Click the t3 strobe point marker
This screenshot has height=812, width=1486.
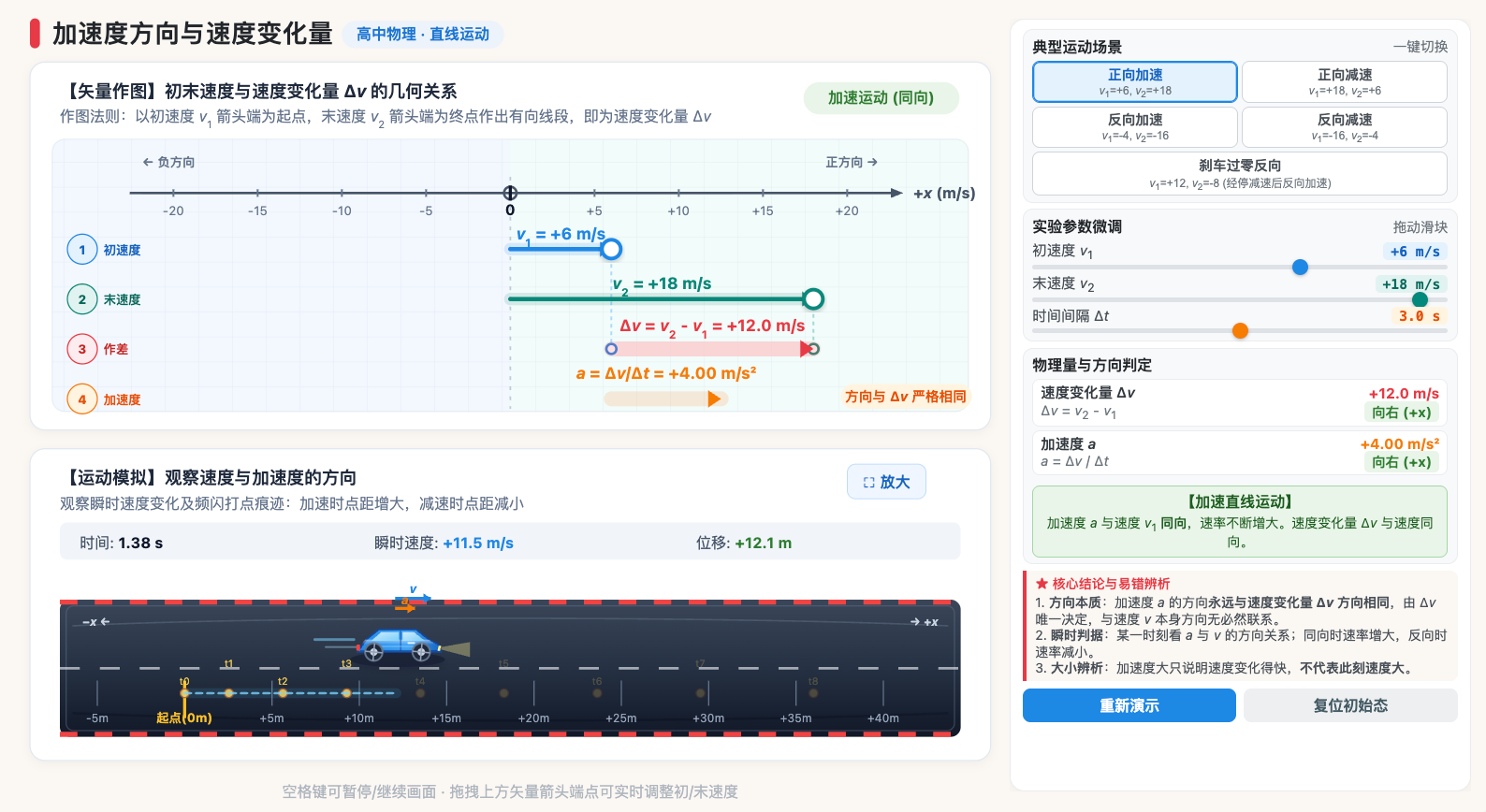point(346,693)
